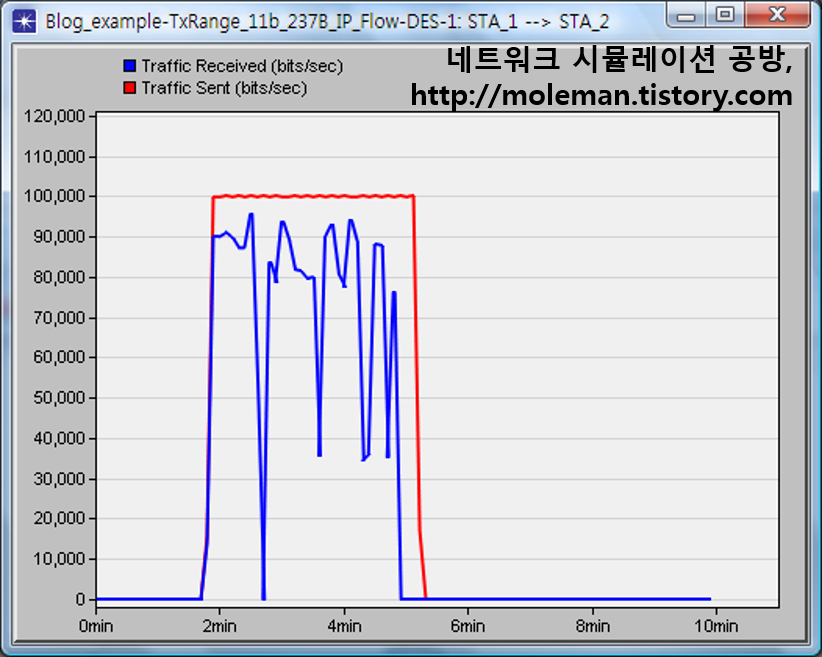Click the red Traffic Sent plateau line
The width and height of the screenshot is (822, 657).
[313, 197]
